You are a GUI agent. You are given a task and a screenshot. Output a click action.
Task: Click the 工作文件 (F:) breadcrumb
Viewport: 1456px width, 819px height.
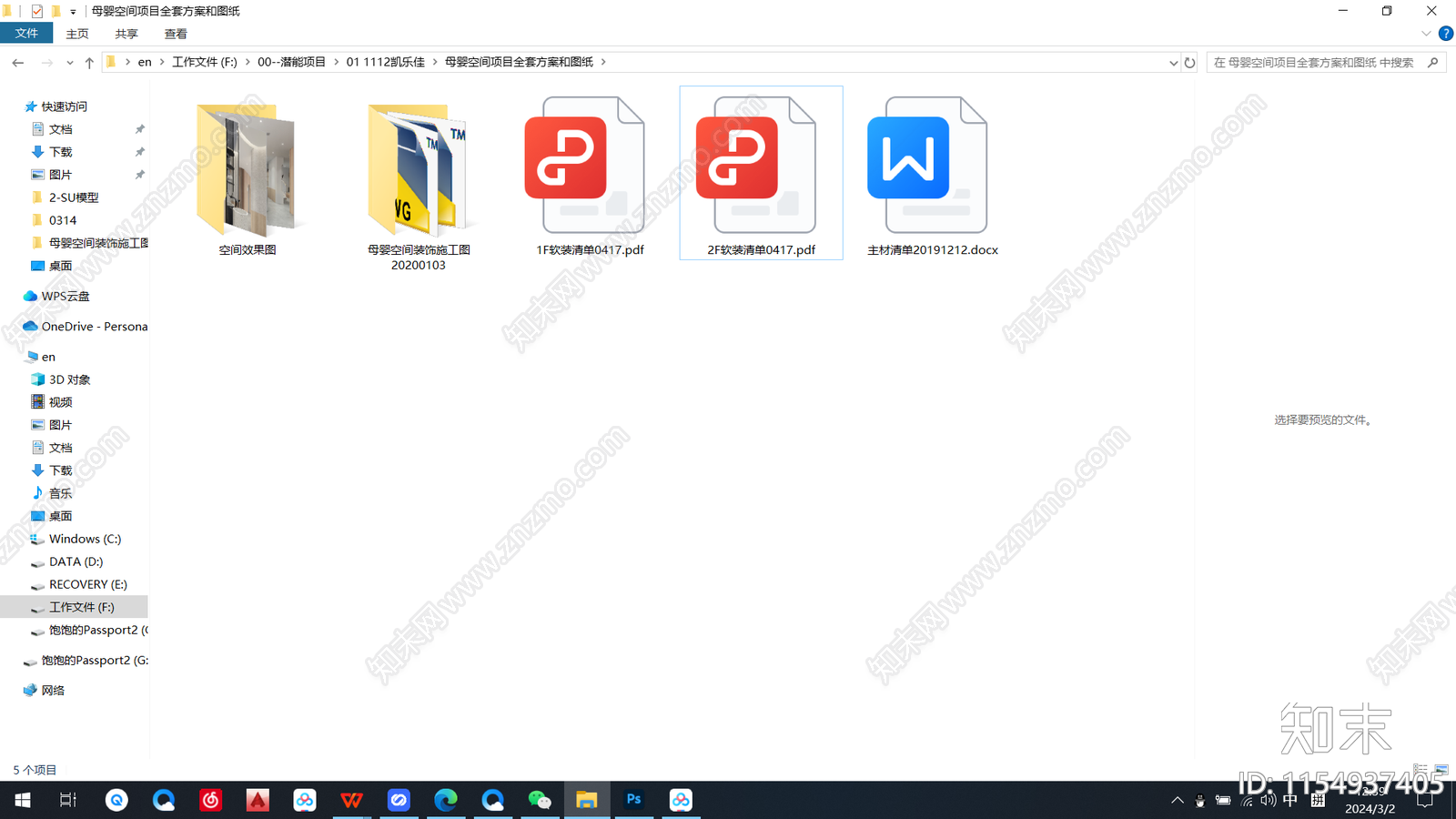pos(205,62)
